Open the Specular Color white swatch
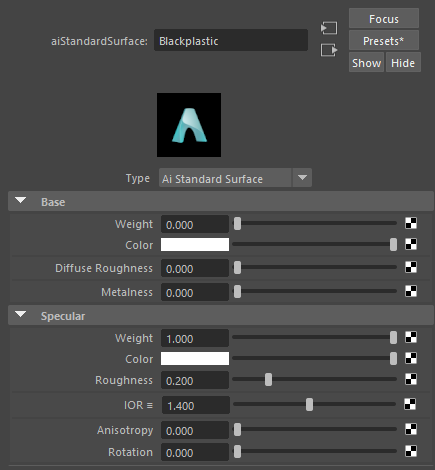 tap(195, 358)
